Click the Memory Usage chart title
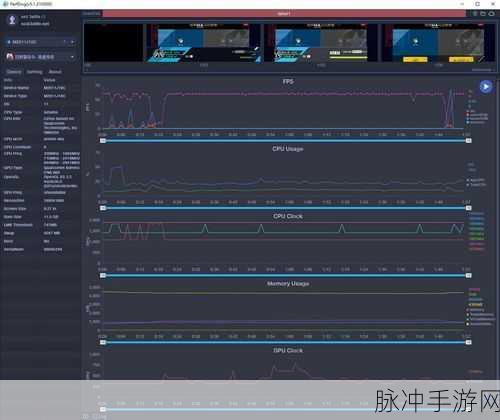The width and height of the screenshot is (500, 420). pos(288,284)
